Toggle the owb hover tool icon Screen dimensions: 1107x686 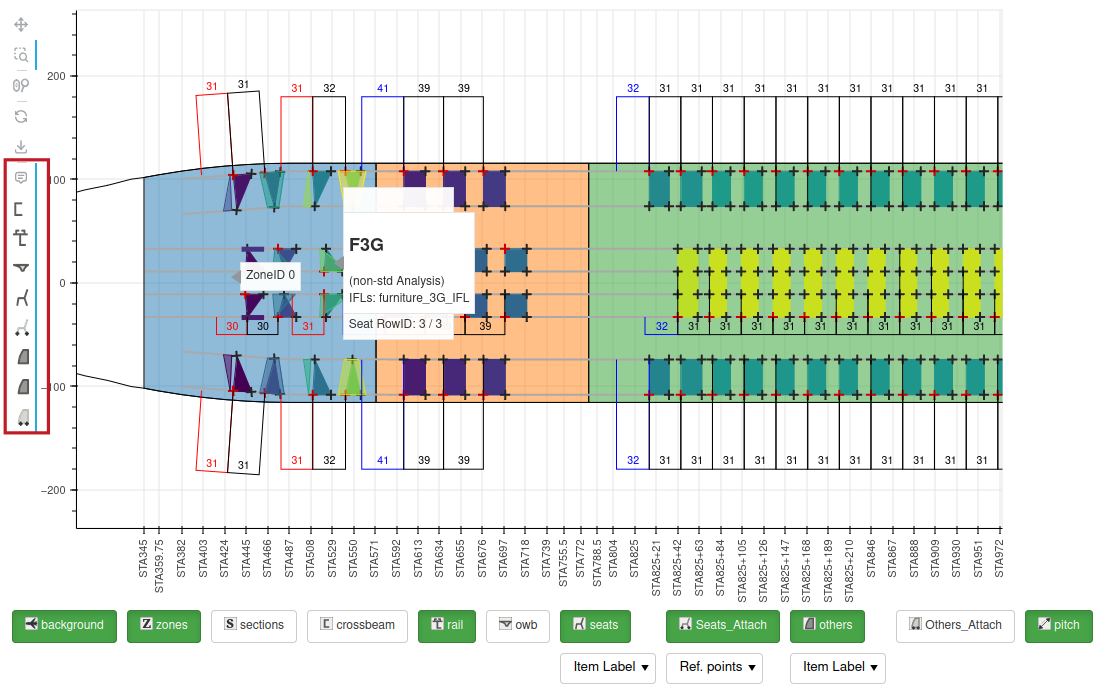21,268
